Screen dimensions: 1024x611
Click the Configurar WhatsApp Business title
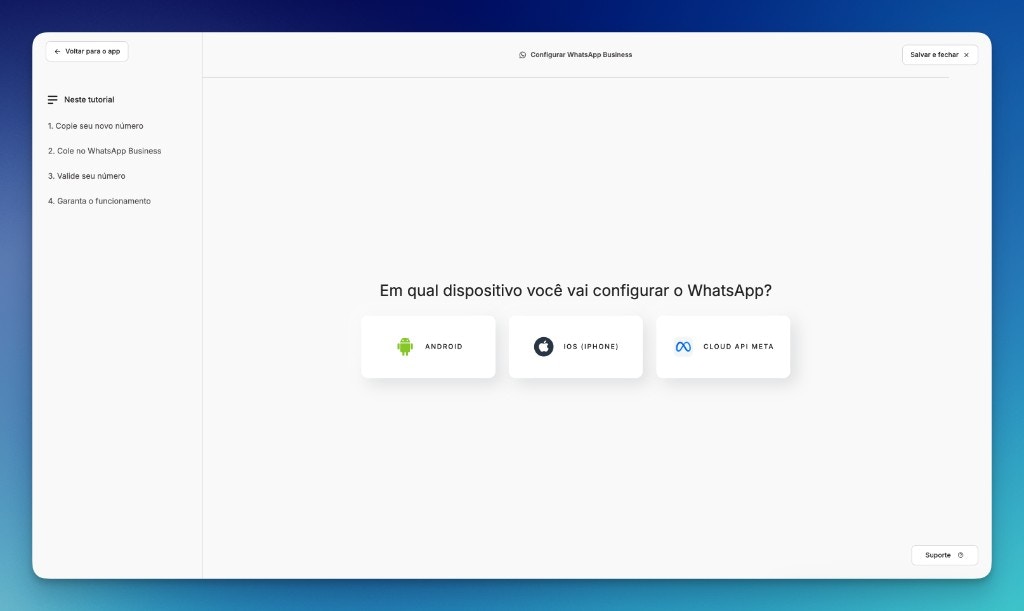click(x=580, y=55)
